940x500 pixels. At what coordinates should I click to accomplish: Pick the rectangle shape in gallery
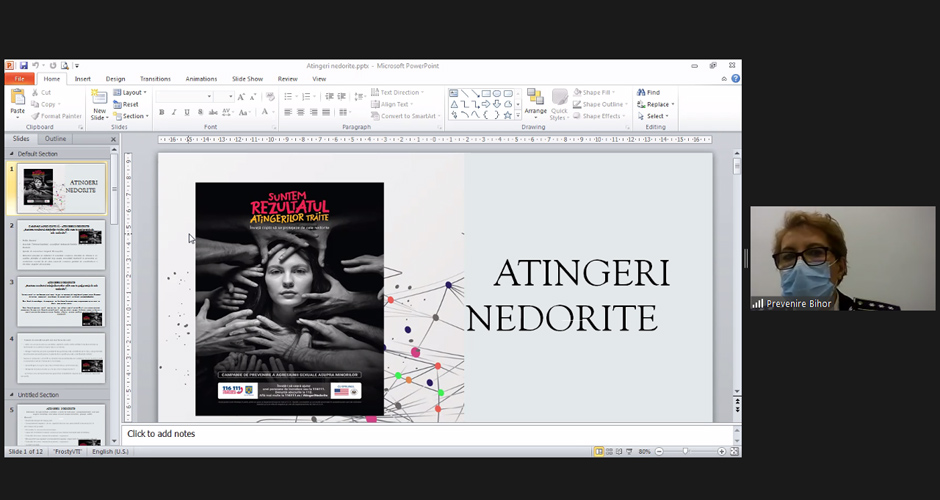click(x=486, y=94)
